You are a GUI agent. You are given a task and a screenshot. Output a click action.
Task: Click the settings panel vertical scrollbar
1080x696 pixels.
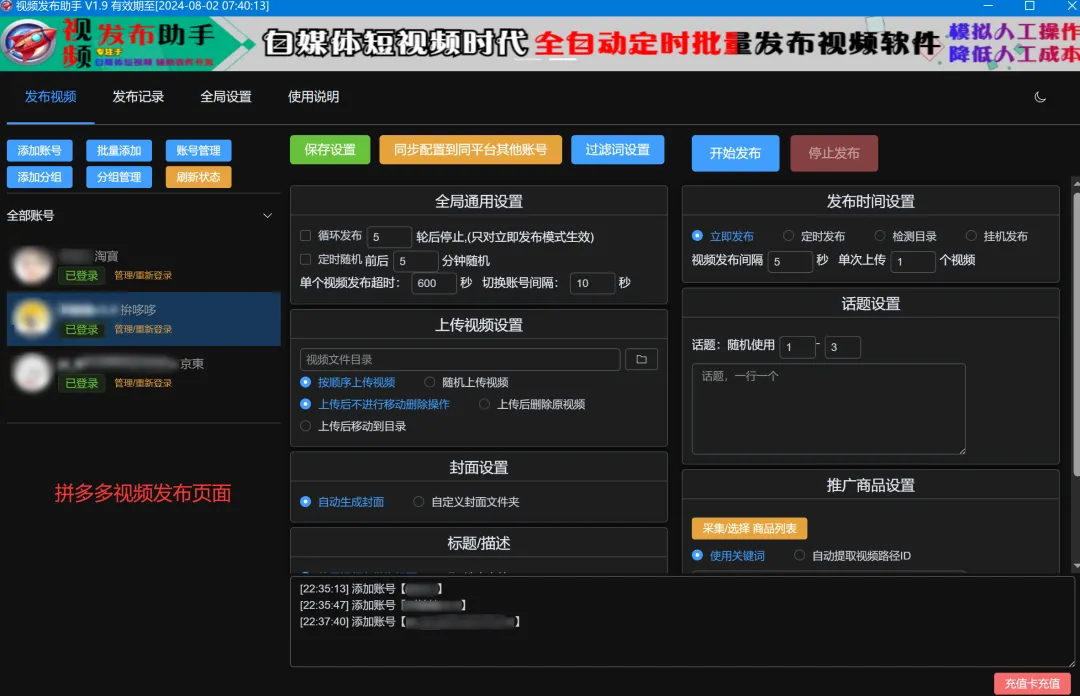(x=1076, y=331)
